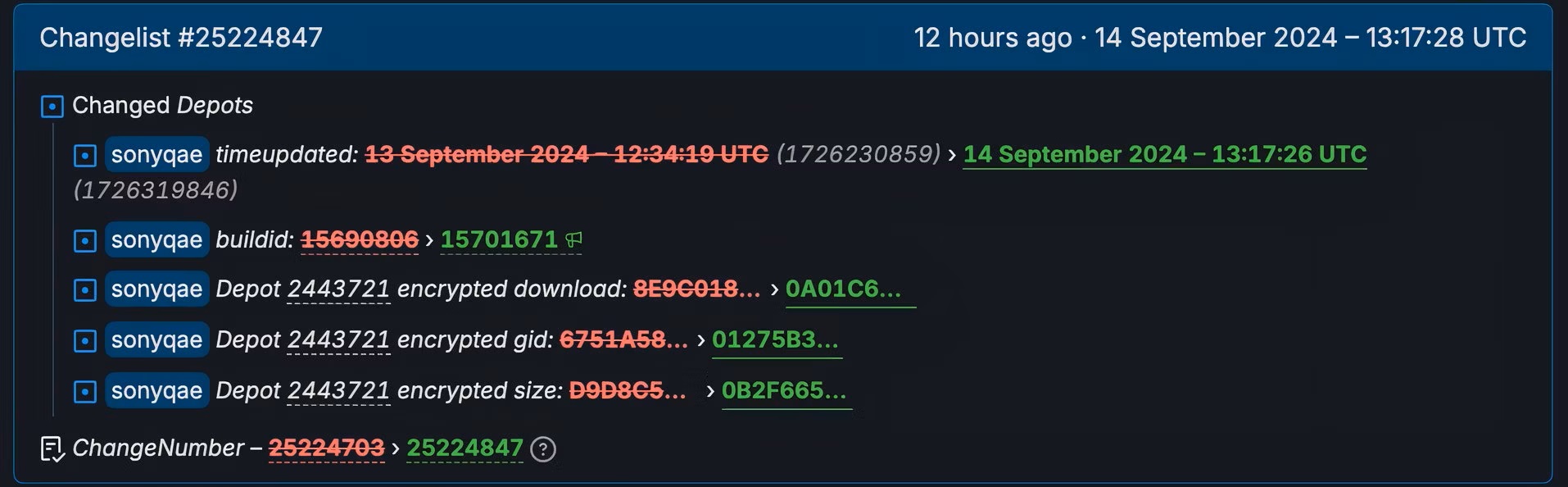Open Changelist #25224847 header link

[x=181, y=38]
